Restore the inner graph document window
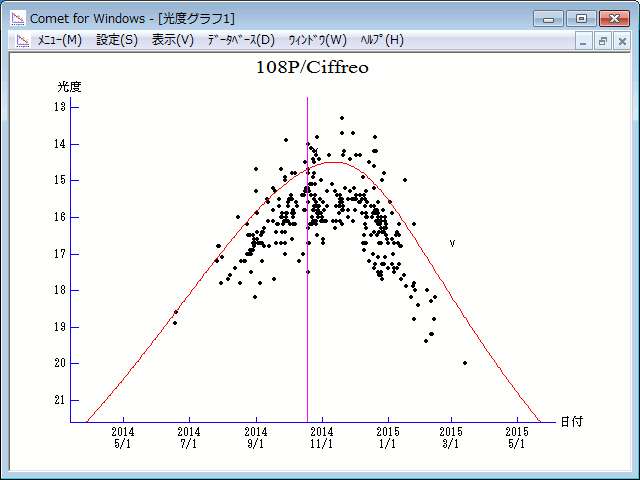The image size is (640, 480). (x=603, y=41)
